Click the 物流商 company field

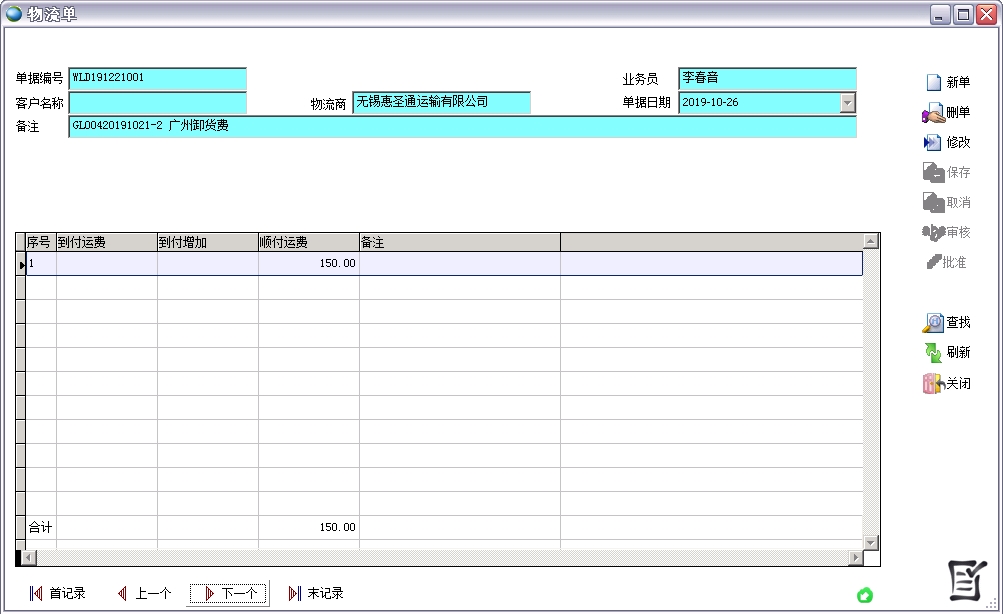point(441,103)
